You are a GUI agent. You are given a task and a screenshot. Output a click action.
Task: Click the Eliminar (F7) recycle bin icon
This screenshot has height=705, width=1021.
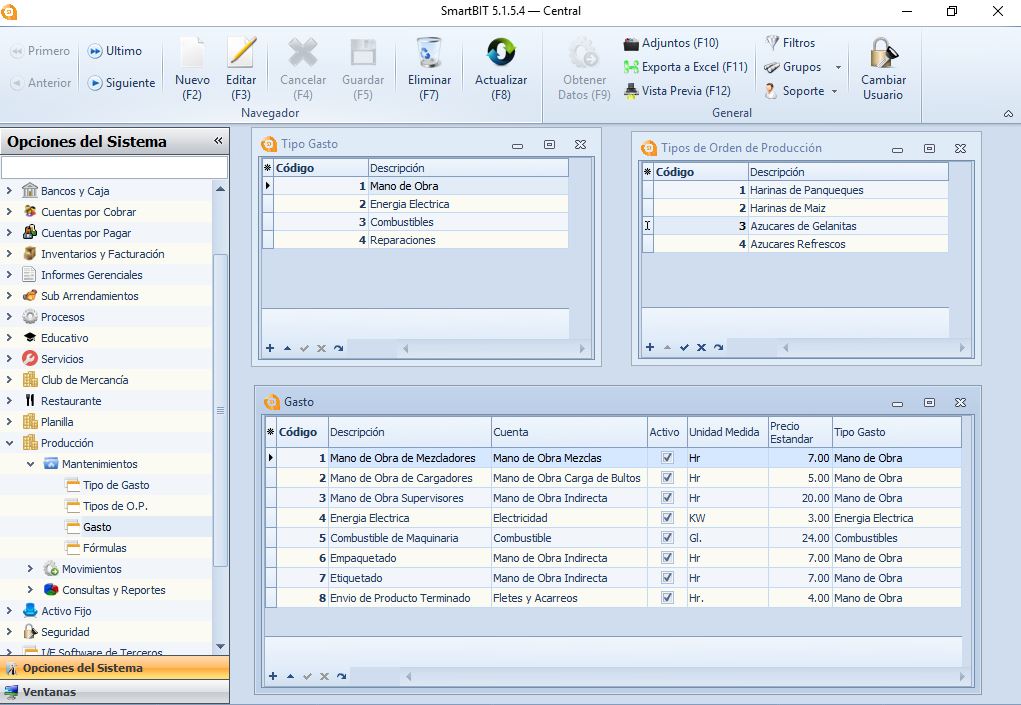429,53
